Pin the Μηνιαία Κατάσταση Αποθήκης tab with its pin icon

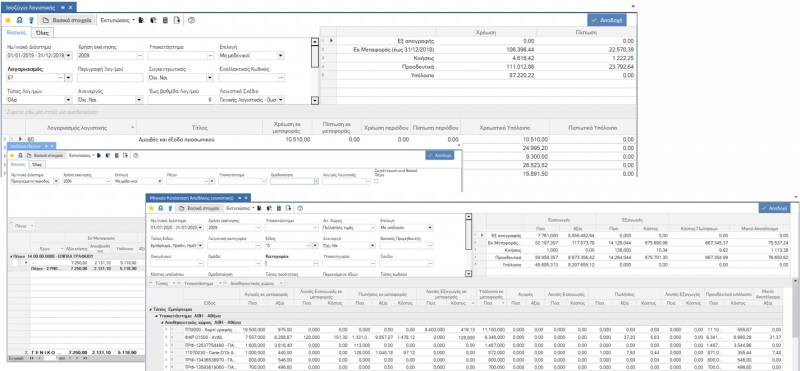(239, 197)
